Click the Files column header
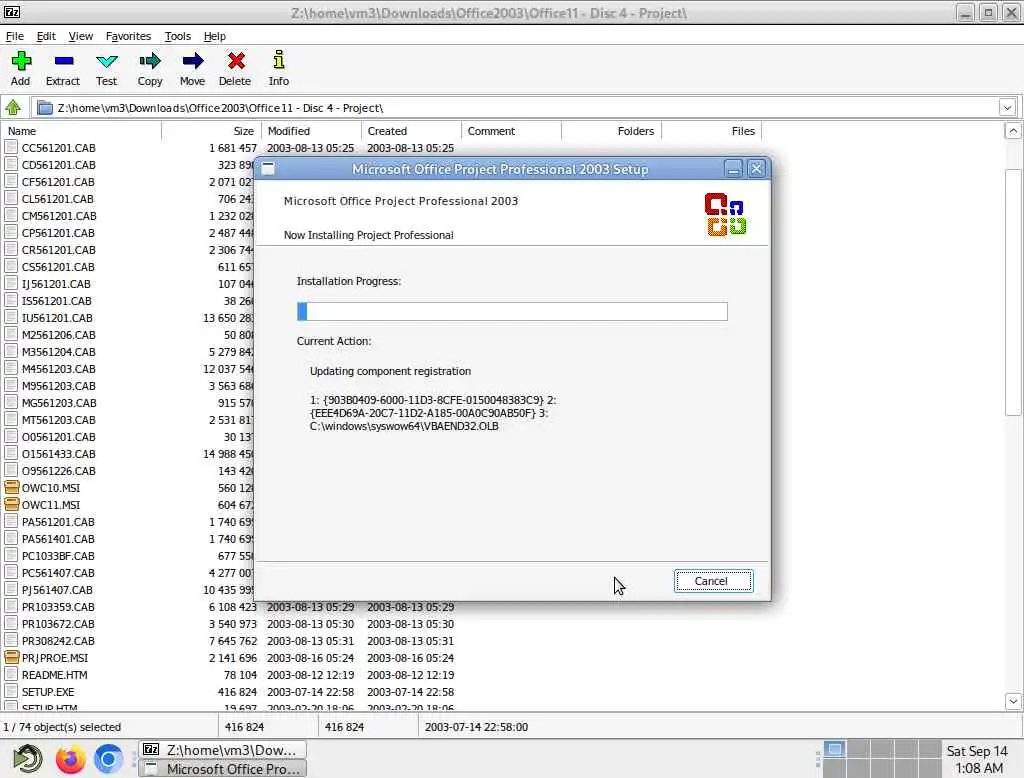The width and height of the screenshot is (1024, 778). [712, 131]
